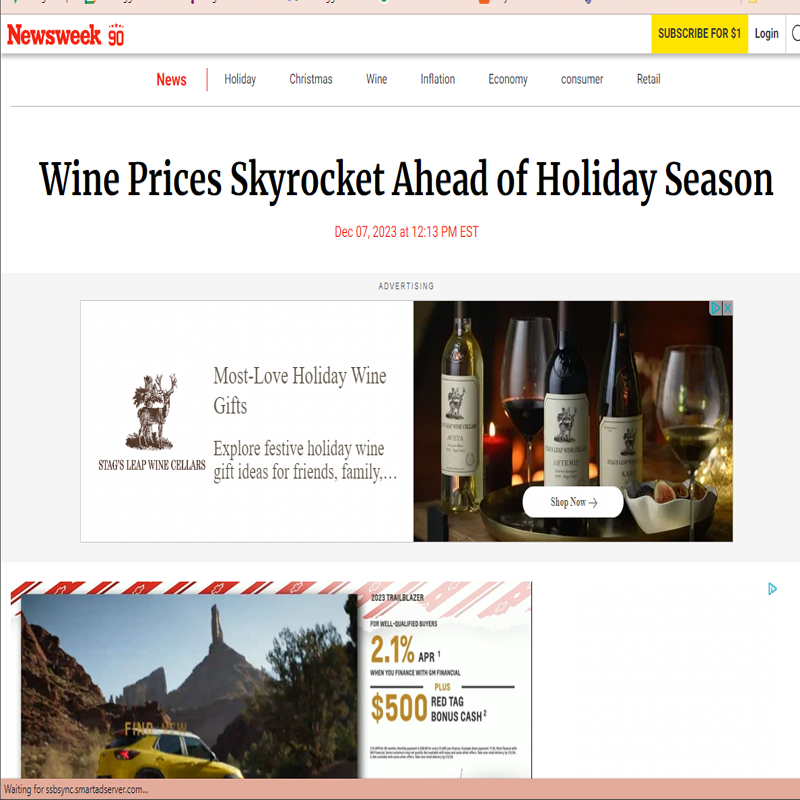Select the Economy topic
800x800 pixels.
coord(508,79)
